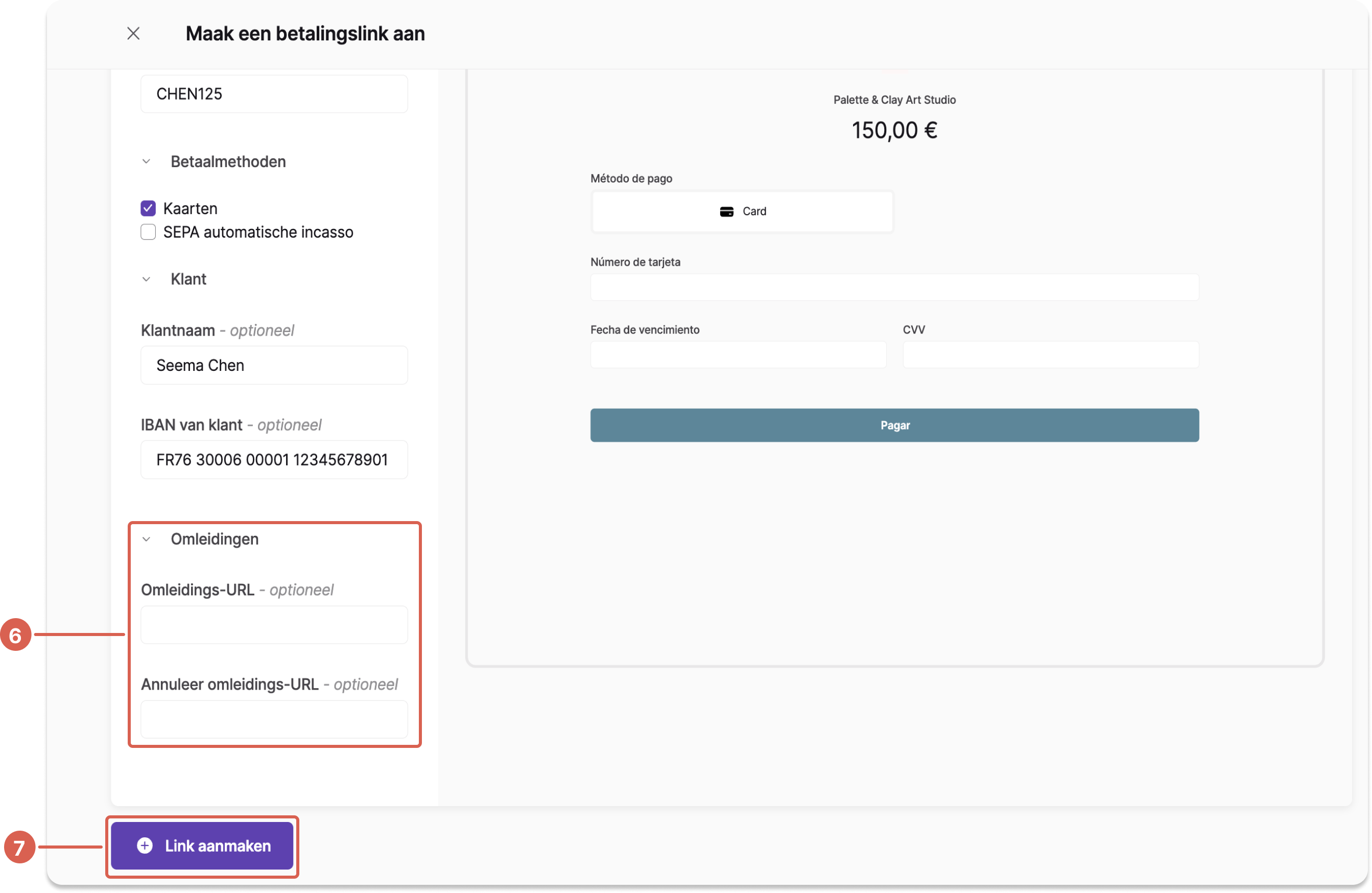Click the CHEN125 reference field
This screenshot has width=1372, height=893.
tap(274, 94)
